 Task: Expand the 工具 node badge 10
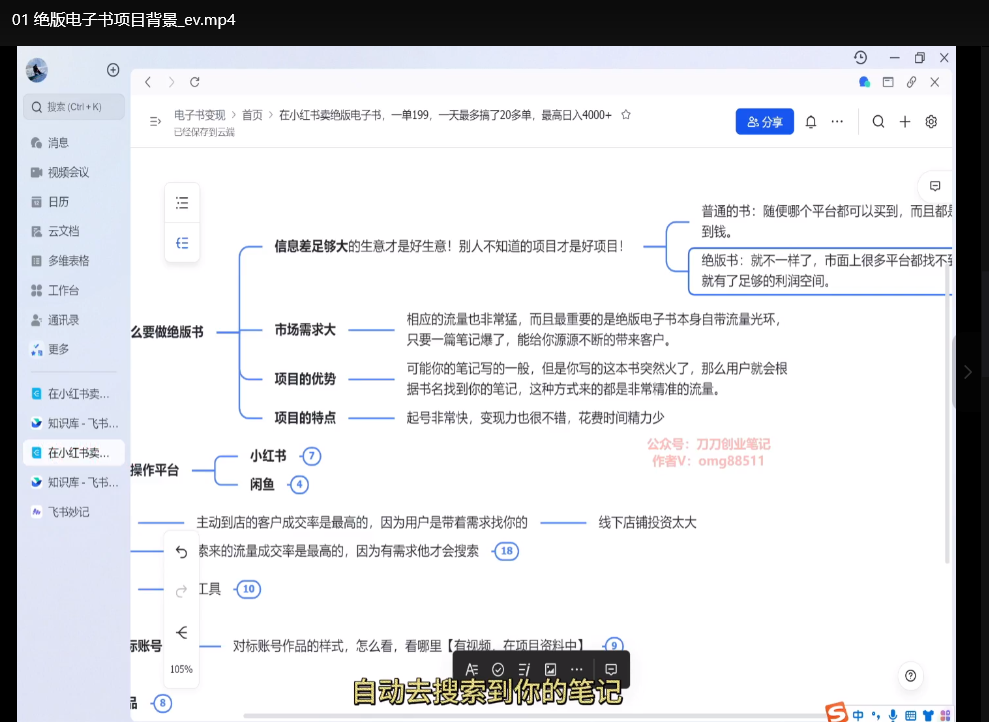point(249,589)
